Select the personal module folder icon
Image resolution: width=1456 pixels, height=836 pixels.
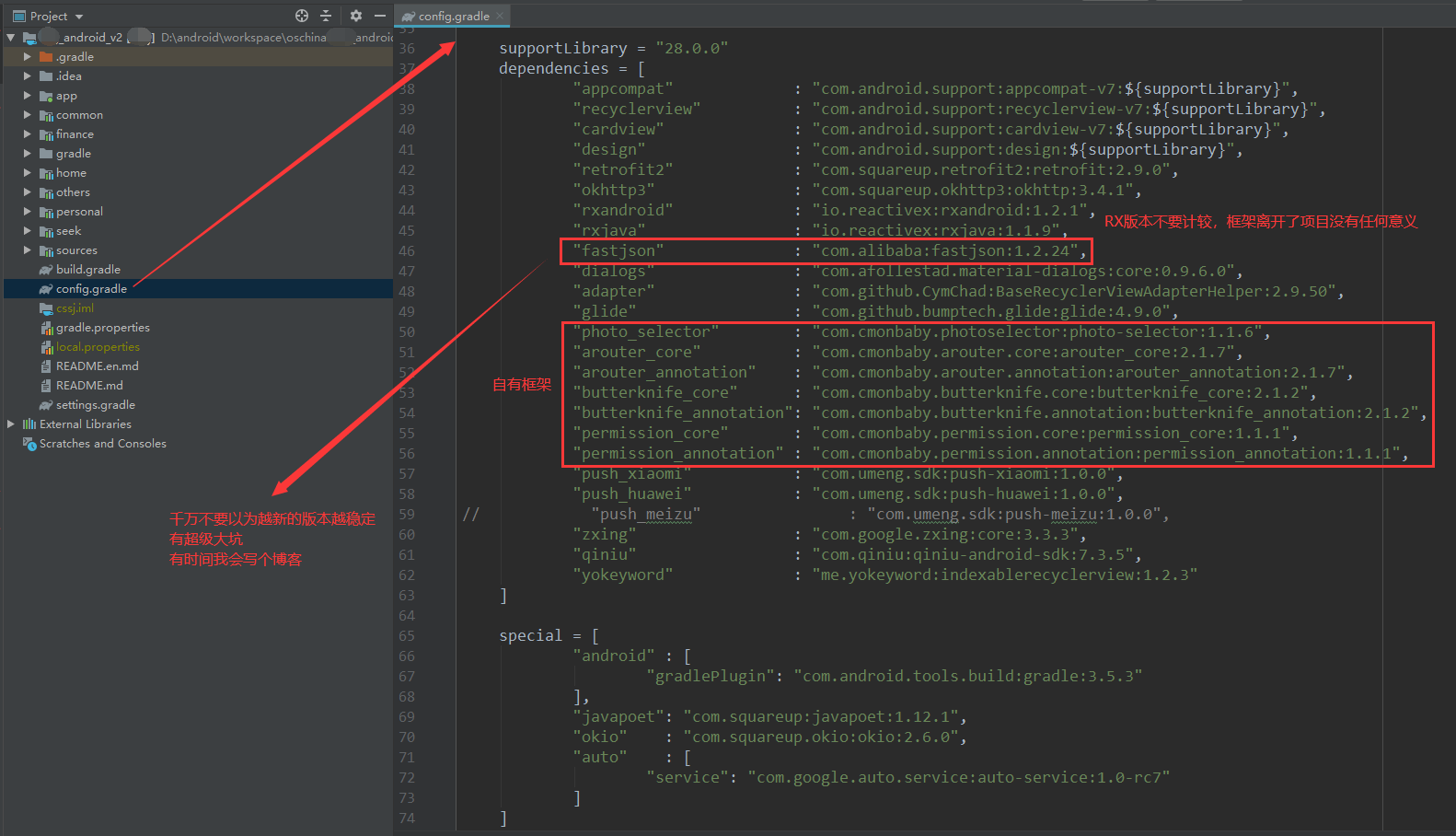[46, 212]
